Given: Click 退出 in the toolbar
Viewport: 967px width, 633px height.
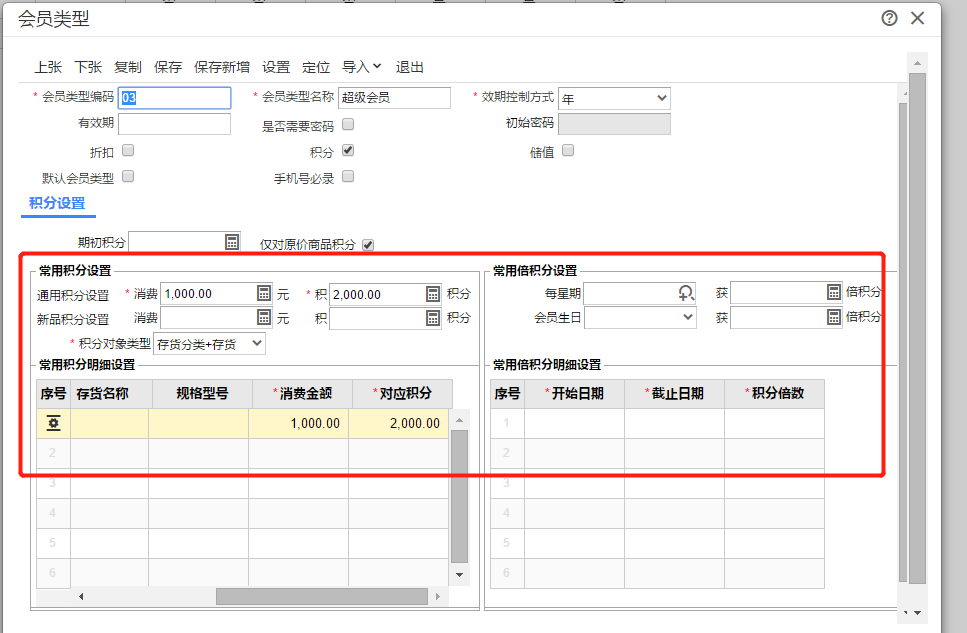Looking at the screenshot, I should click(x=409, y=67).
